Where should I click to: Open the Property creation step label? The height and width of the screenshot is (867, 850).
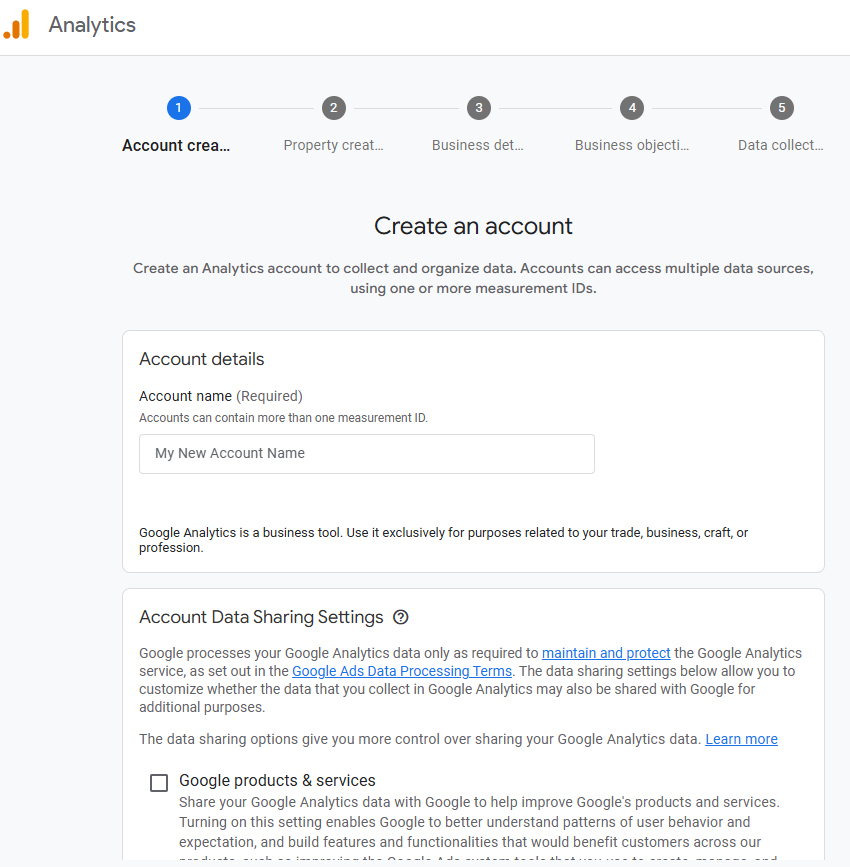click(x=333, y=145)
